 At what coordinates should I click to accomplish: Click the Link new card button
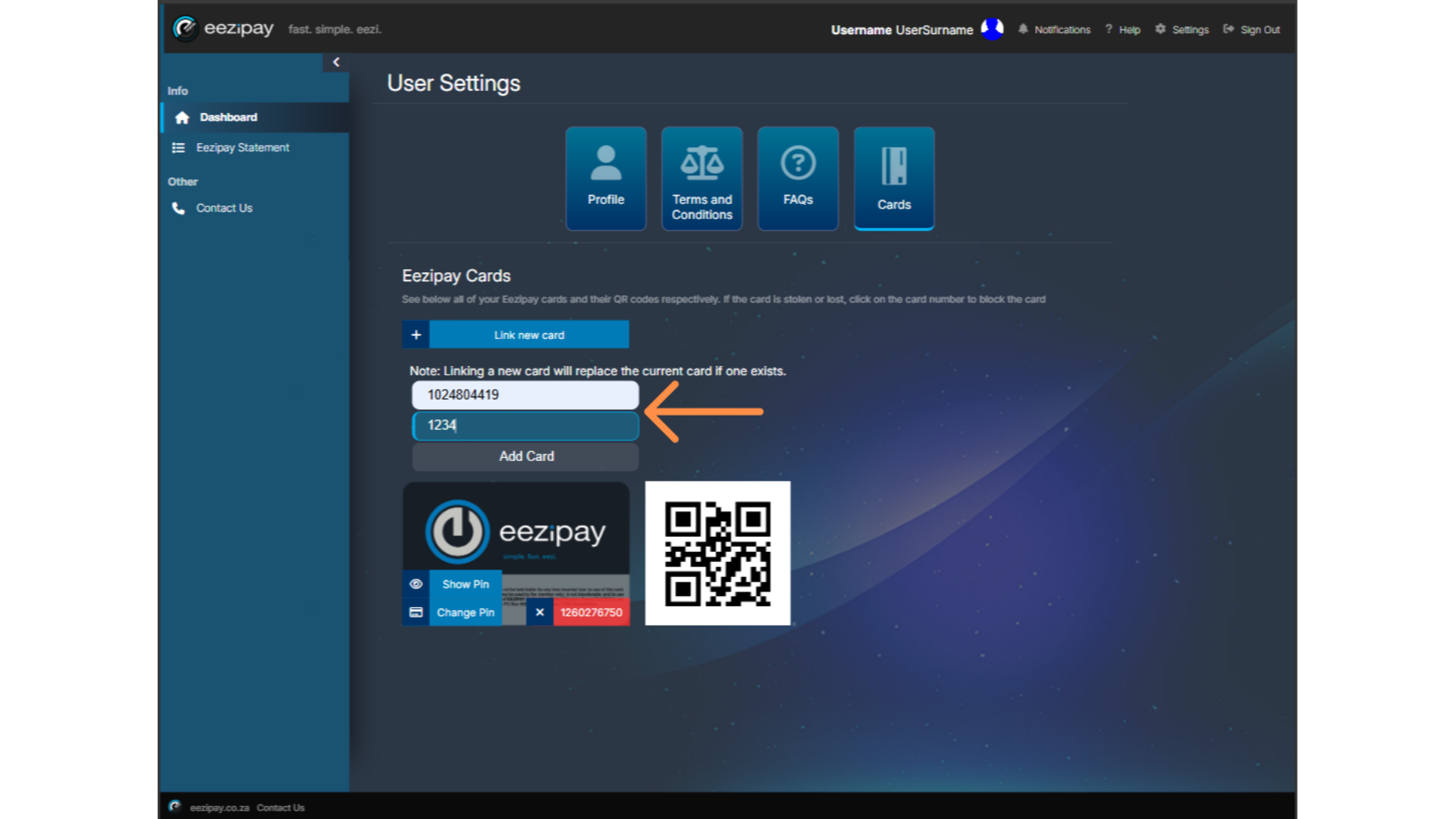[x=529, y=334]
